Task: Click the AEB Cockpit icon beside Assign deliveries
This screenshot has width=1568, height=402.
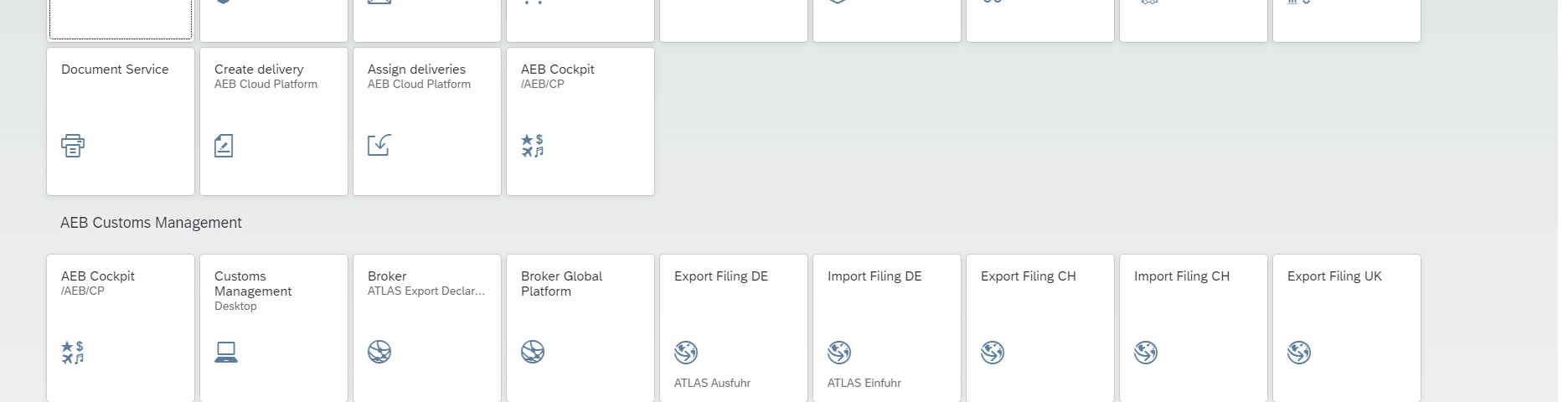Action: coord(532,146)
